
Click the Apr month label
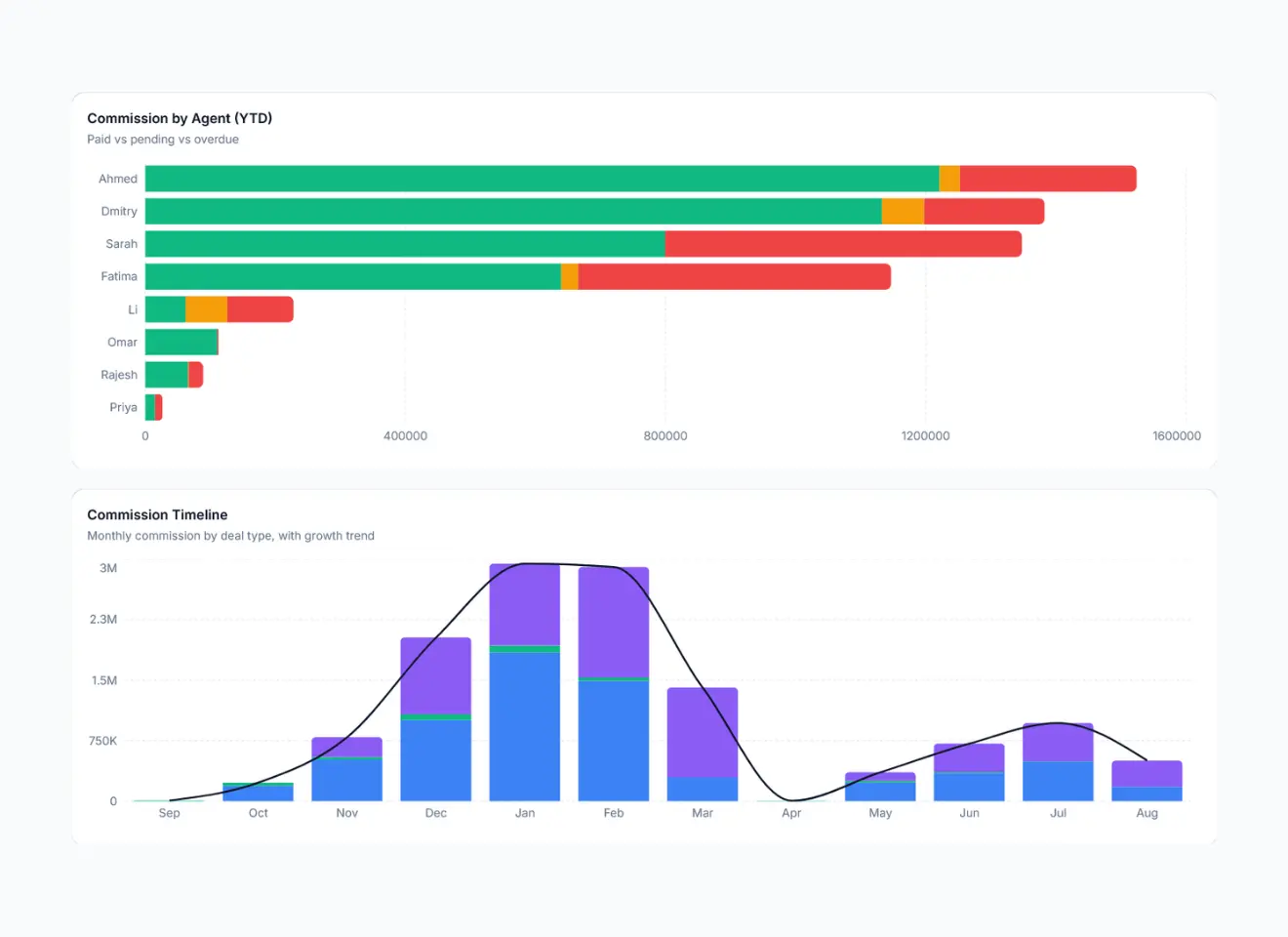pyautogui.click(x=791, y=813)
